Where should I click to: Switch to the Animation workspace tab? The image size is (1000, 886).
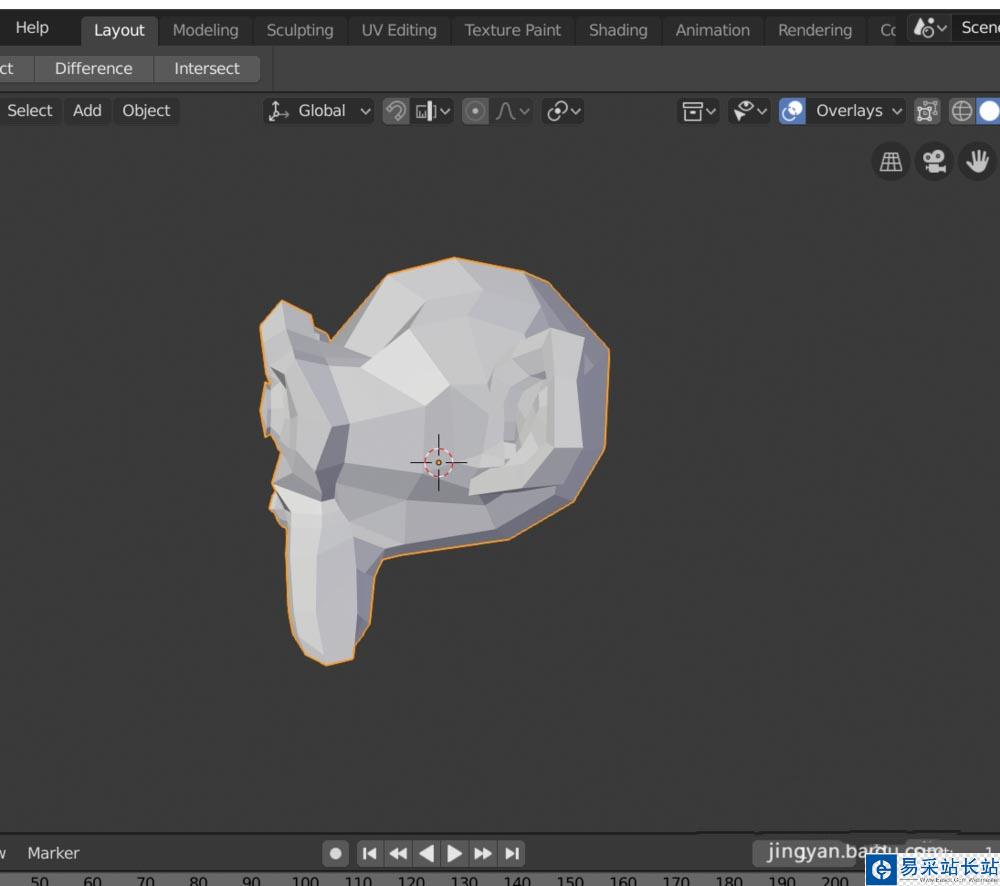pyautogui.click(x=712, y=30)
